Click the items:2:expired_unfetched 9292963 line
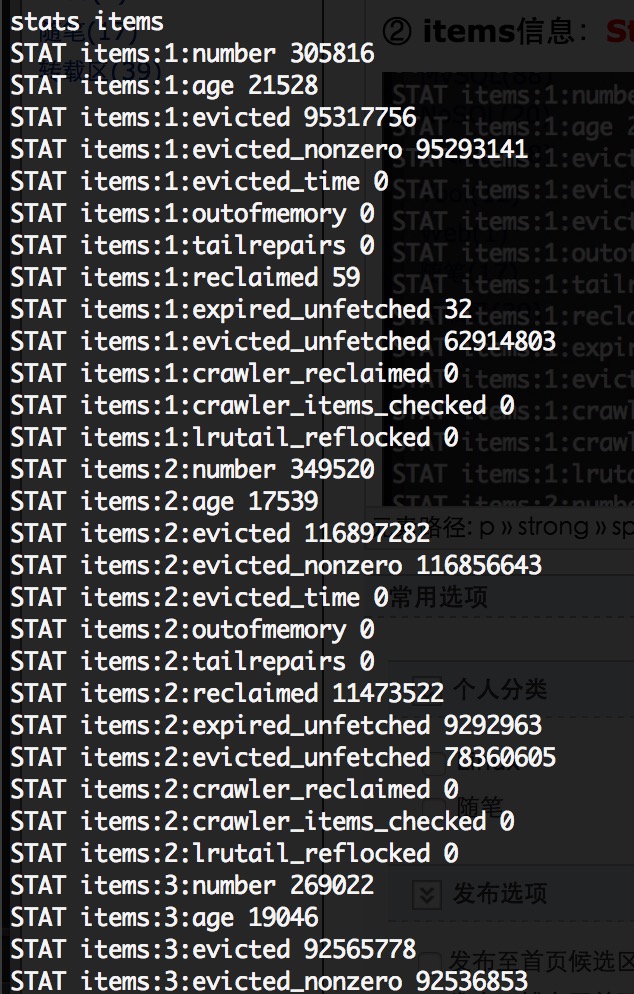634x994 pixels. coord(276,725)
